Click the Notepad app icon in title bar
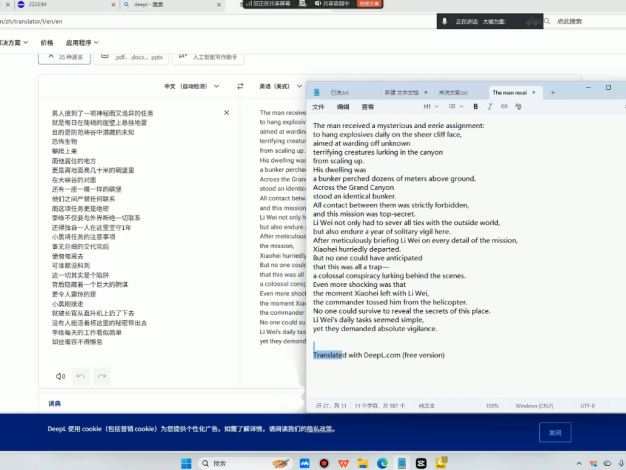 point(317,93)
